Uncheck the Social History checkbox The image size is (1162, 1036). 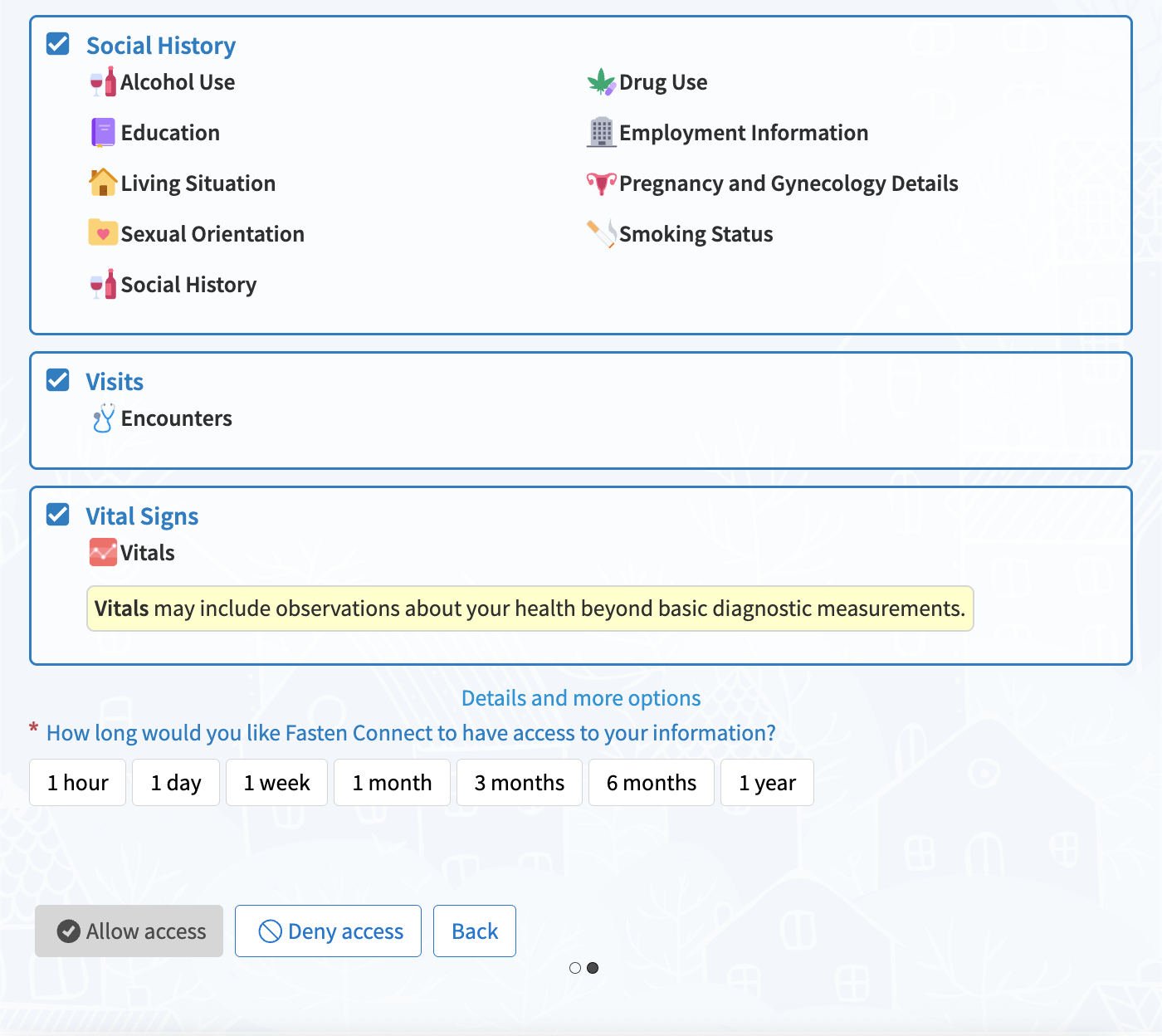[x=58, y=43]
